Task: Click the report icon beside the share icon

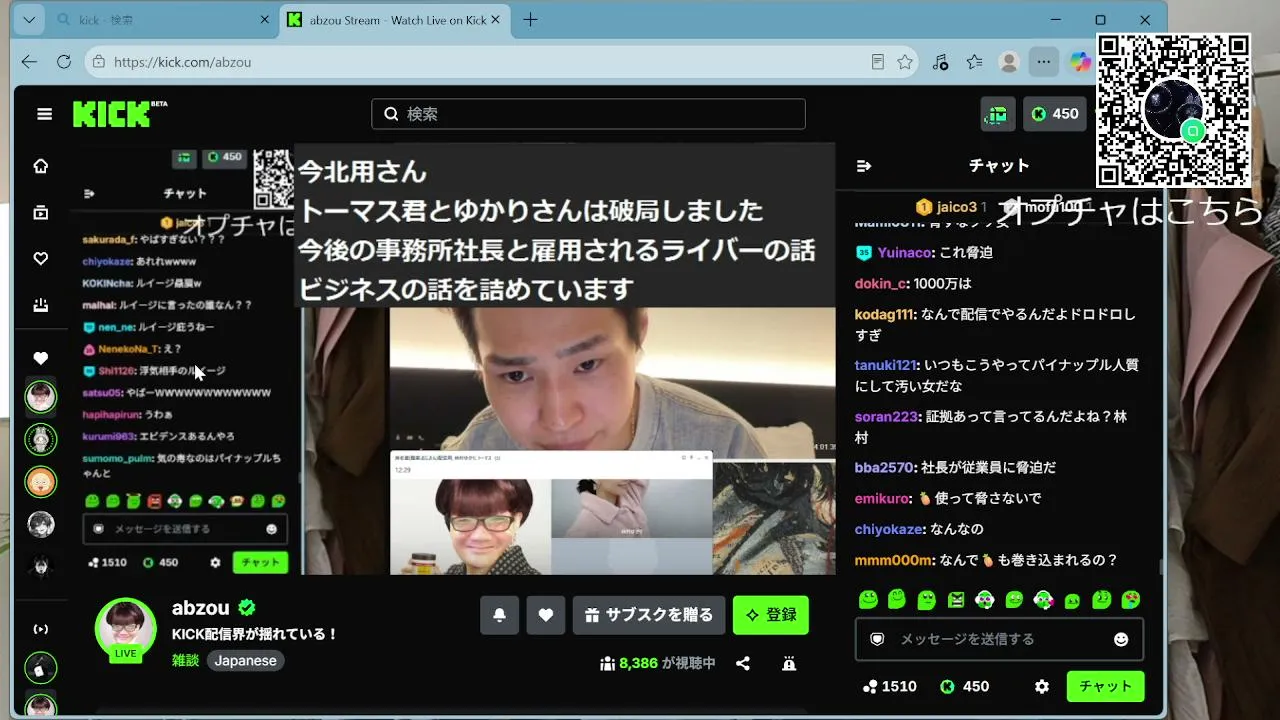Action: [789, 663]
